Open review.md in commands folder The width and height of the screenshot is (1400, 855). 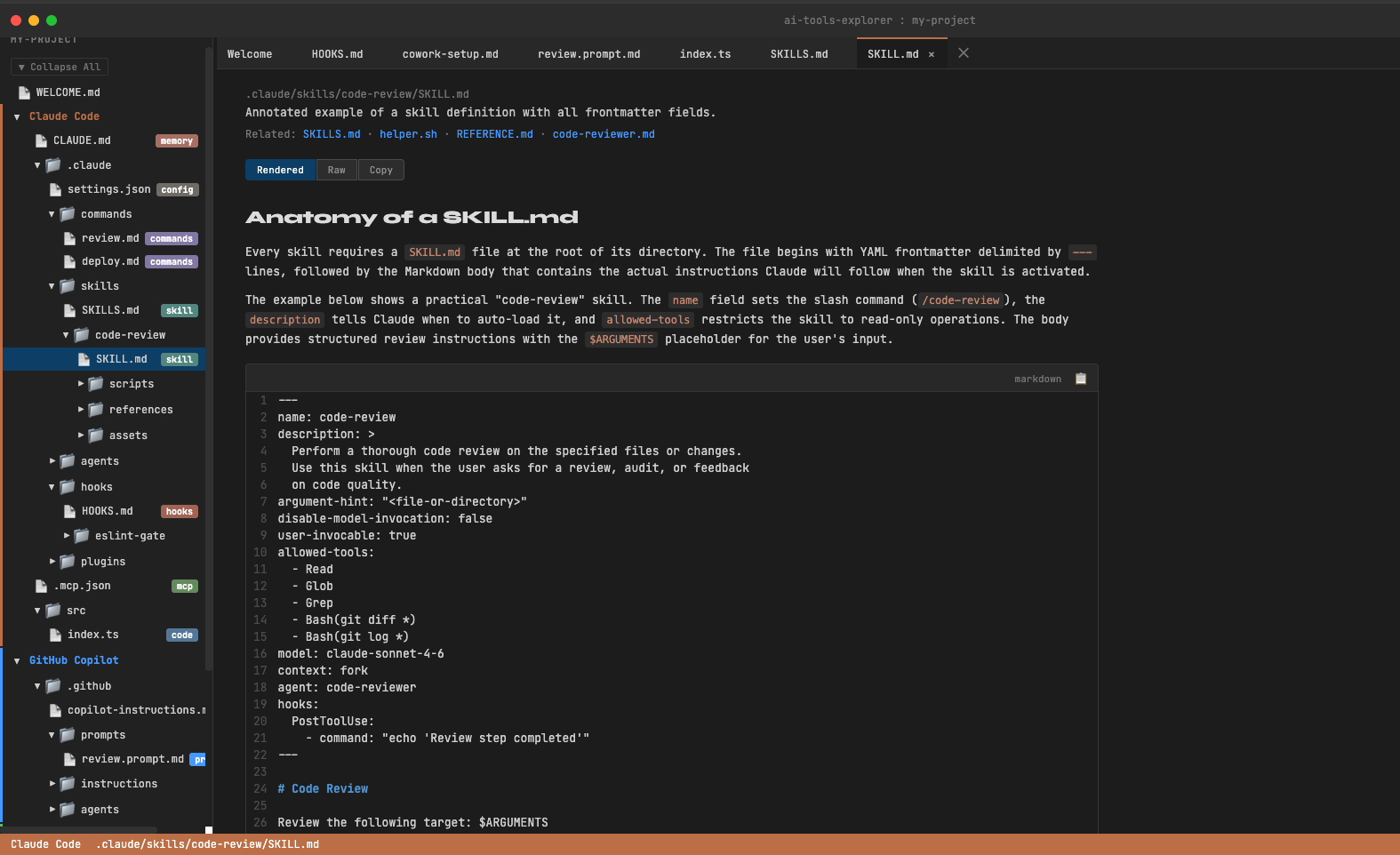(110, 238)
